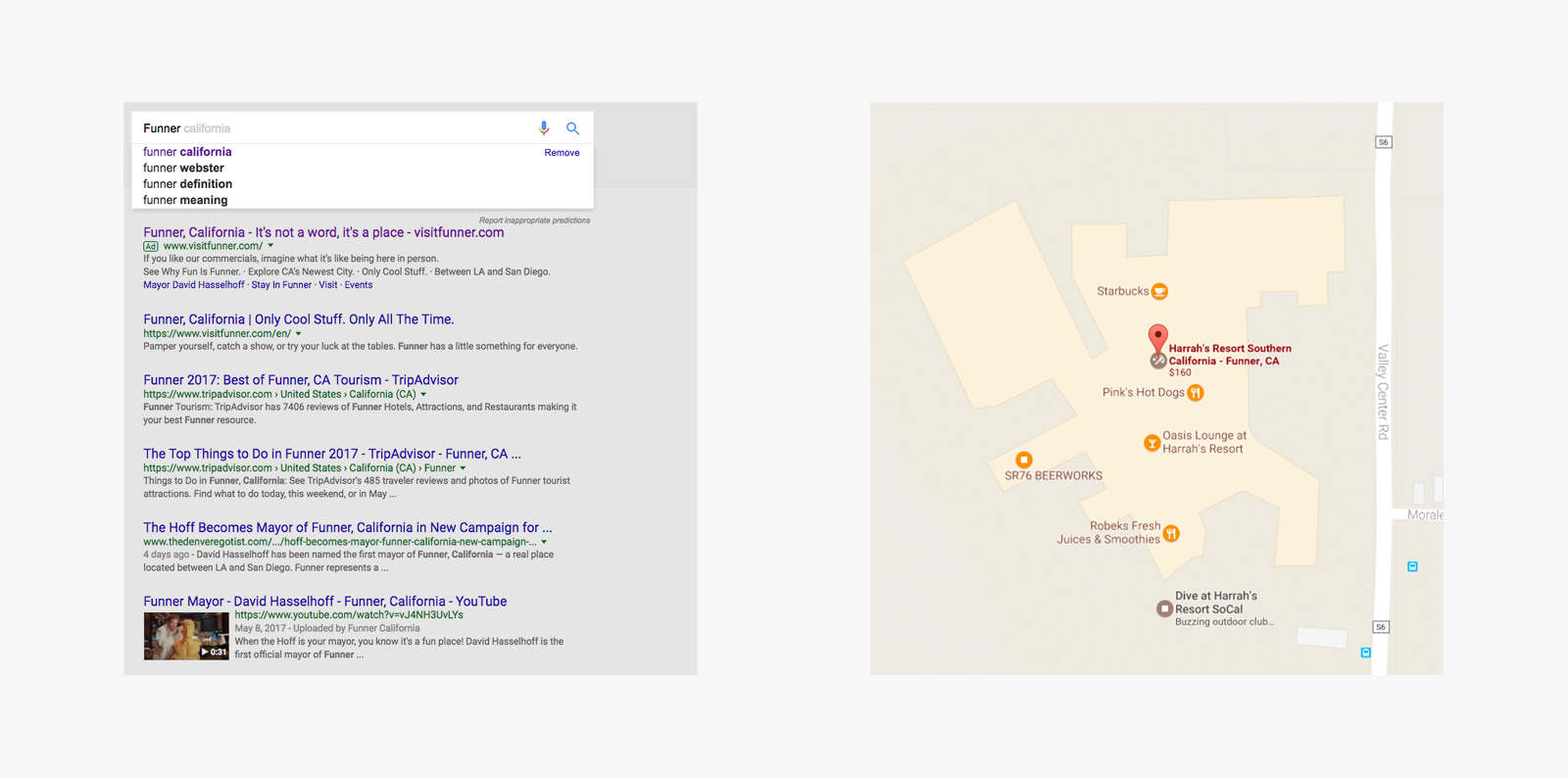
Task: Click the Starbucks coffee cup map marker
Action: 1159,291
